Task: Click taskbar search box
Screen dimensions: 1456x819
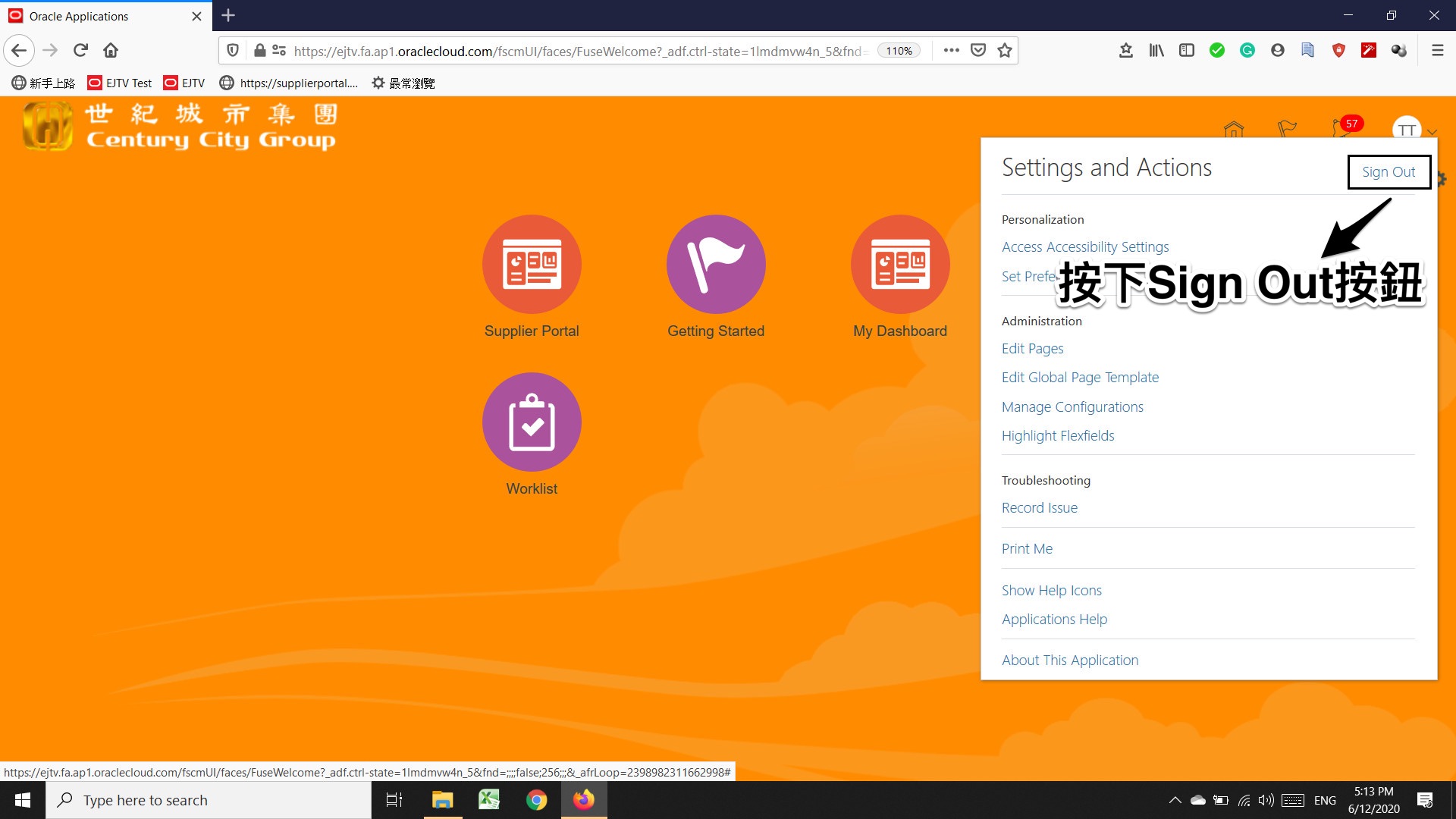Action: coord(209,800)
